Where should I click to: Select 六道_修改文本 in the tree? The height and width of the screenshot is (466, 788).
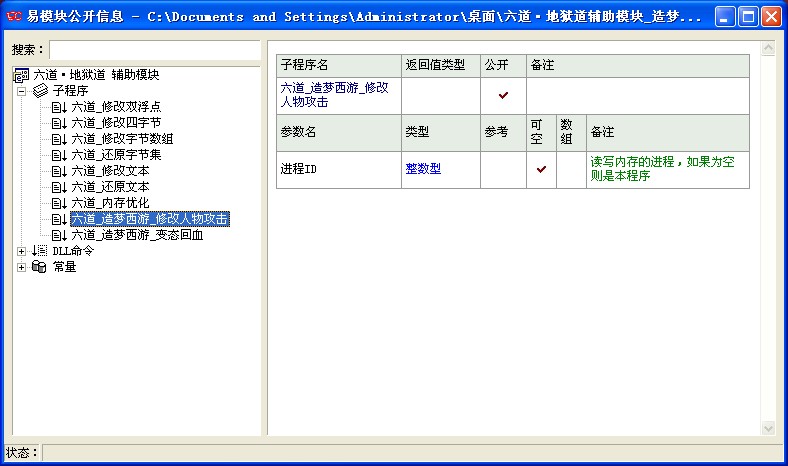(110, 171)
